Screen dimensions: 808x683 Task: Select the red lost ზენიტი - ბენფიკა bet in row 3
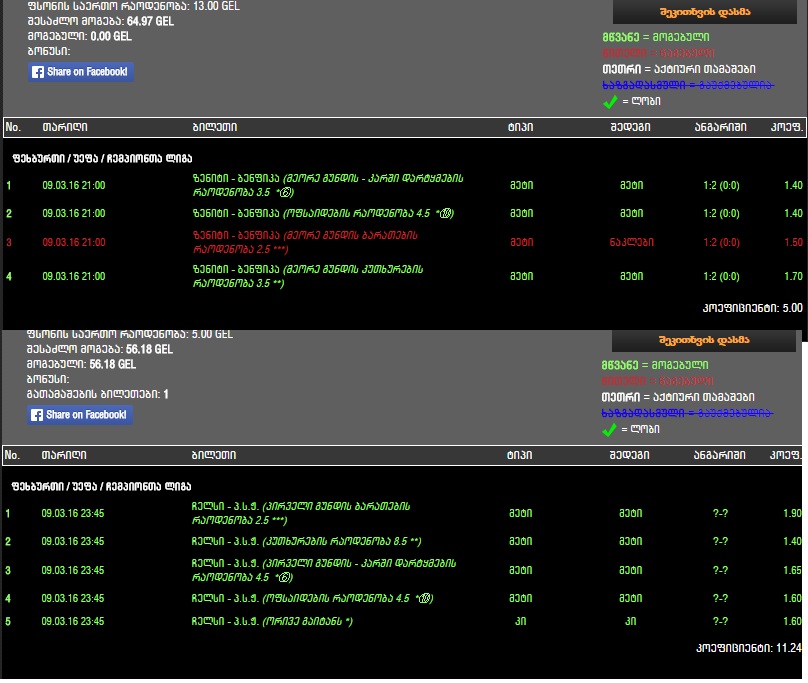click(305, 242)
